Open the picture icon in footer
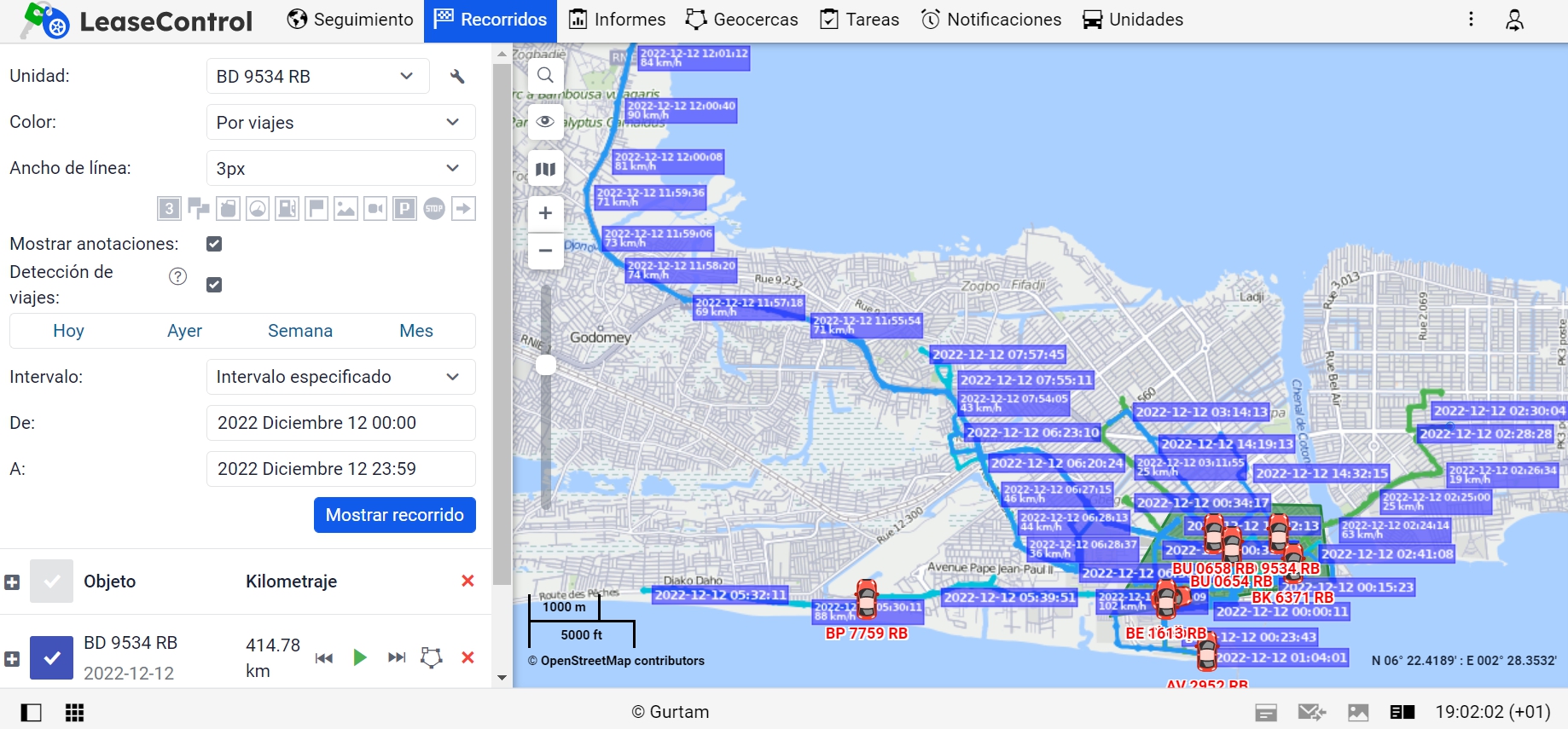This screenshot has width=1568, height=729. pyautogui.click(x=1358, y=712)
